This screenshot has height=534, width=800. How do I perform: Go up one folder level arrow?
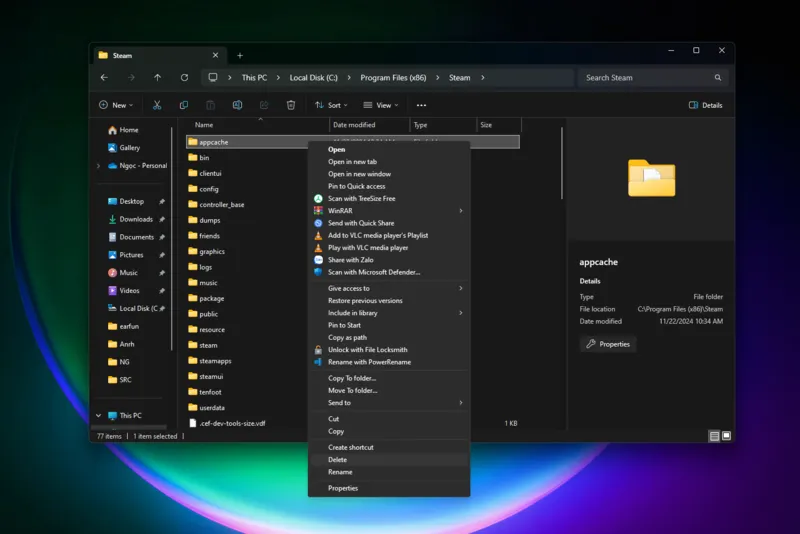click(x=158, y=78)
